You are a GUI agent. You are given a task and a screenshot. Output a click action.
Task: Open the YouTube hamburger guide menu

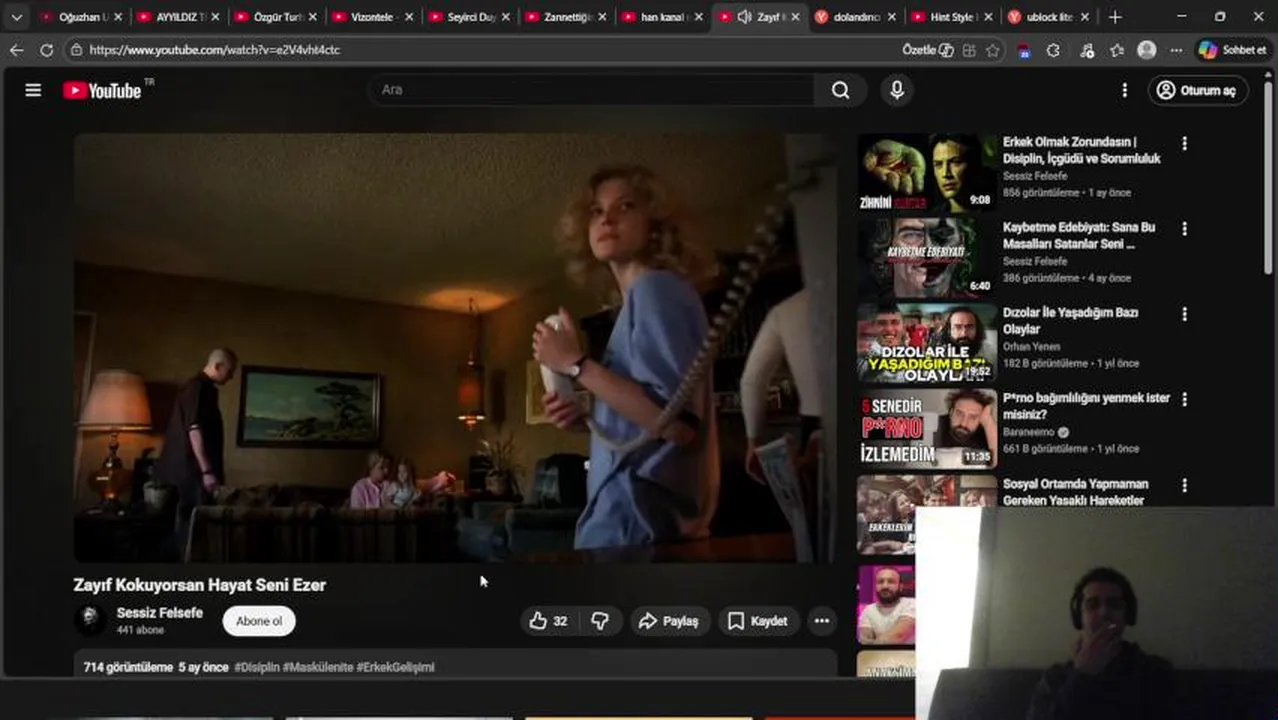tap(33, 90)
